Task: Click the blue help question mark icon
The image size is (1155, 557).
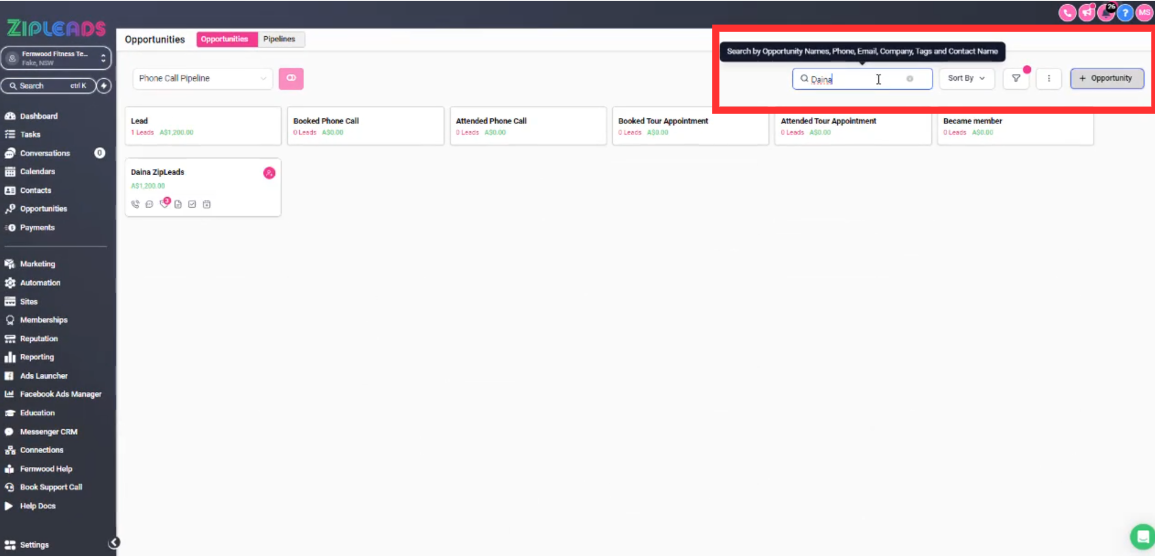Action: (1125, 13)
